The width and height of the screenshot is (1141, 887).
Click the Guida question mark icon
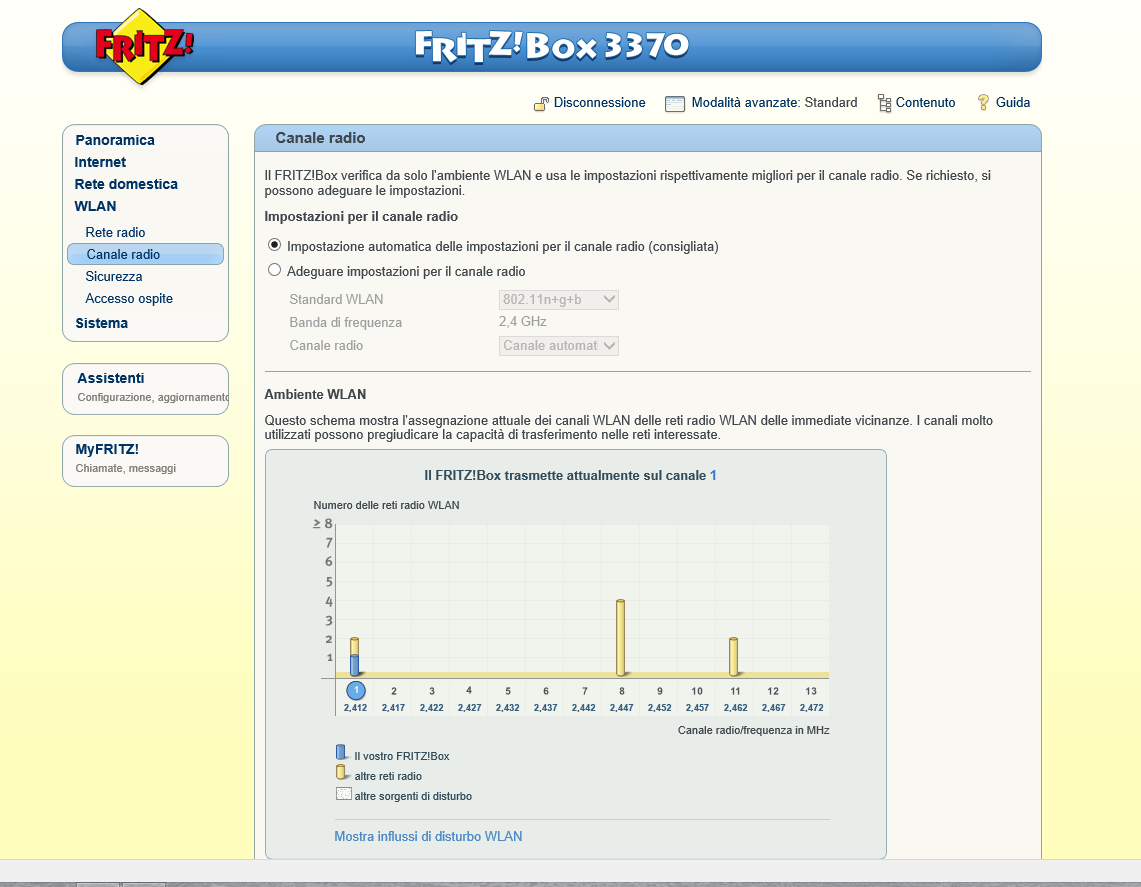tap(983, 103)
